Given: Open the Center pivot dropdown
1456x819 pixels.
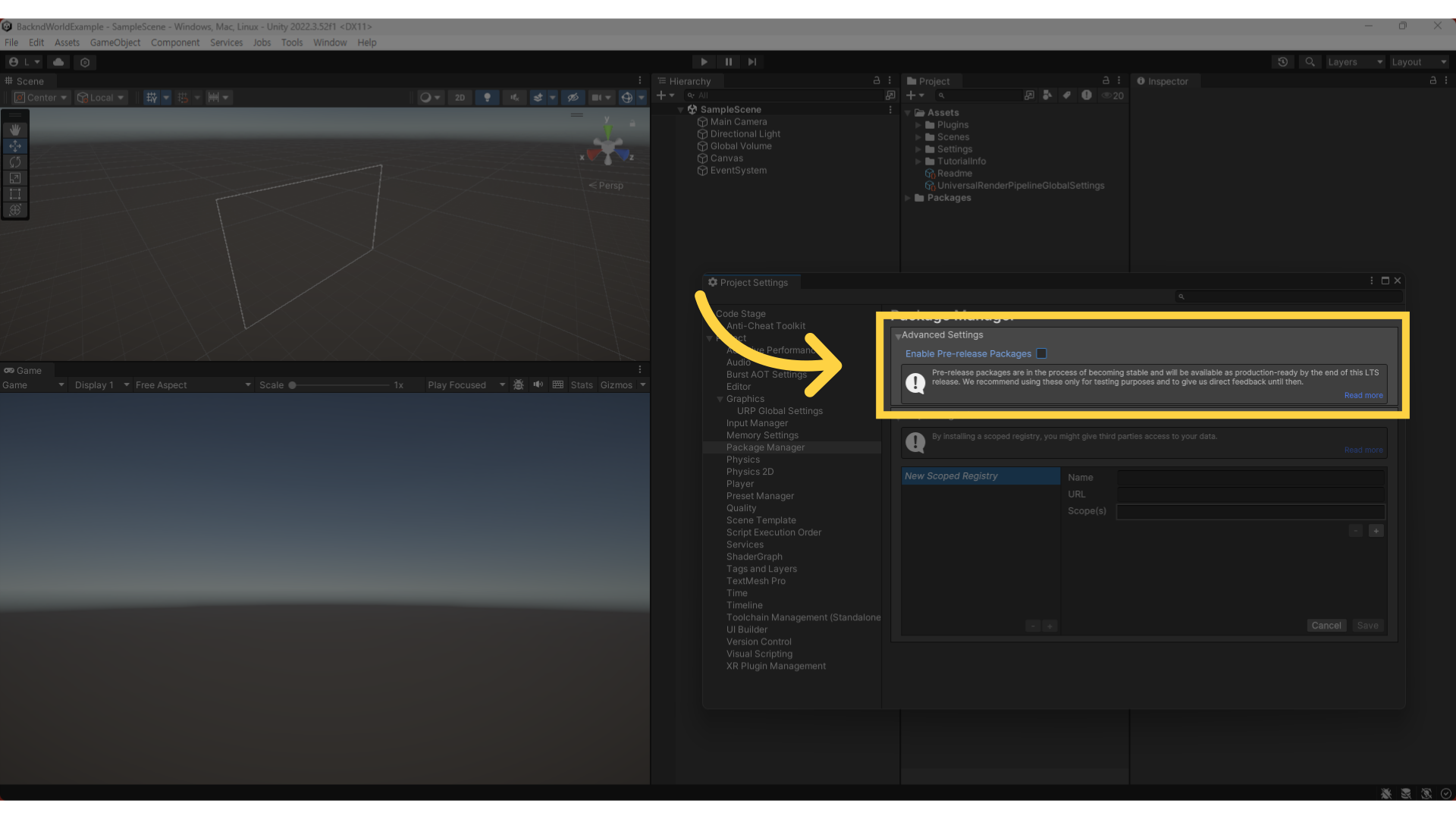Looking at the screenshot, I should pyautogui.click(x=42, y=97).
